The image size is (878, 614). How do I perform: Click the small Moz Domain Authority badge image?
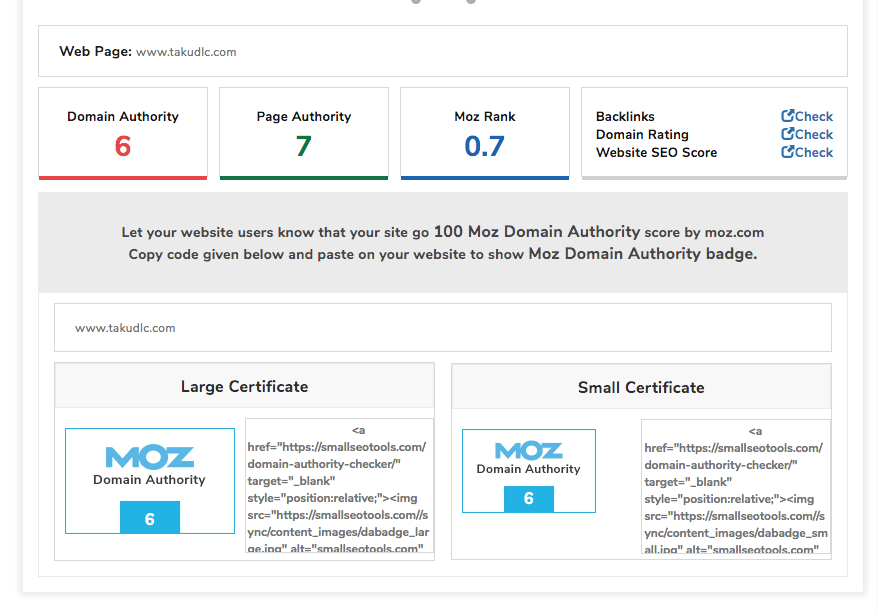pos(529,471)
